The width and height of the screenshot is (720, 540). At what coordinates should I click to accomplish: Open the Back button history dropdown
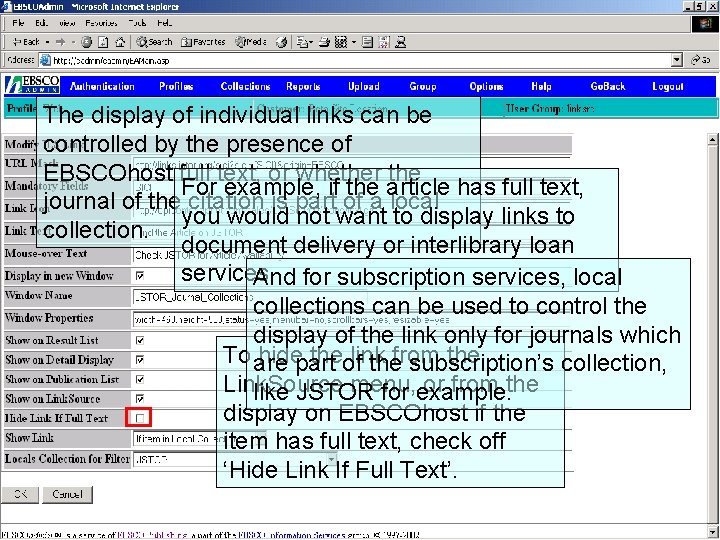click(47, 42)
